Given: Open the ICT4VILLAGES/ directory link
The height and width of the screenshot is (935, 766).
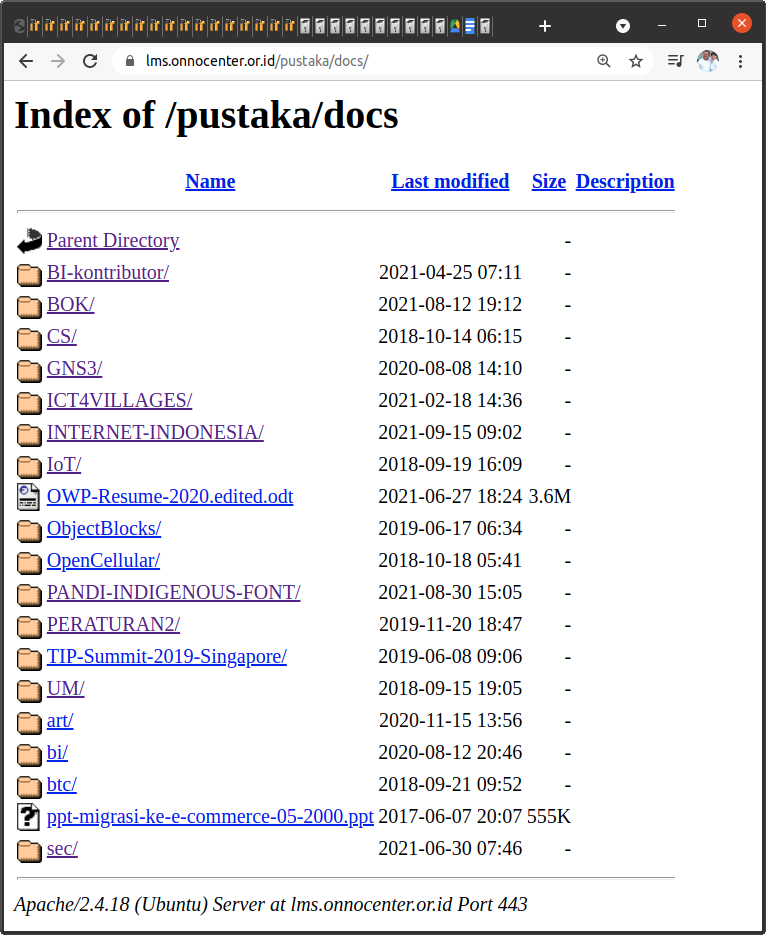Looking at the screenshot, I should tap(120, 400).
